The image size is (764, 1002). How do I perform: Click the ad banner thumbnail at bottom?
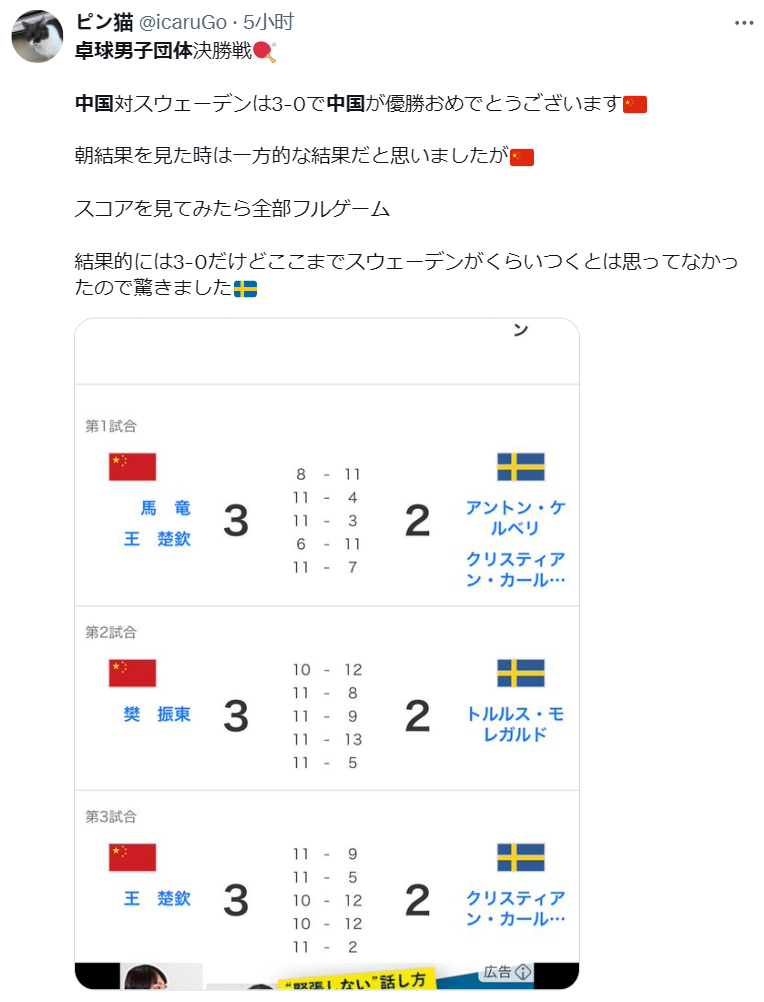pyautogui.click(x=327, y=976)
